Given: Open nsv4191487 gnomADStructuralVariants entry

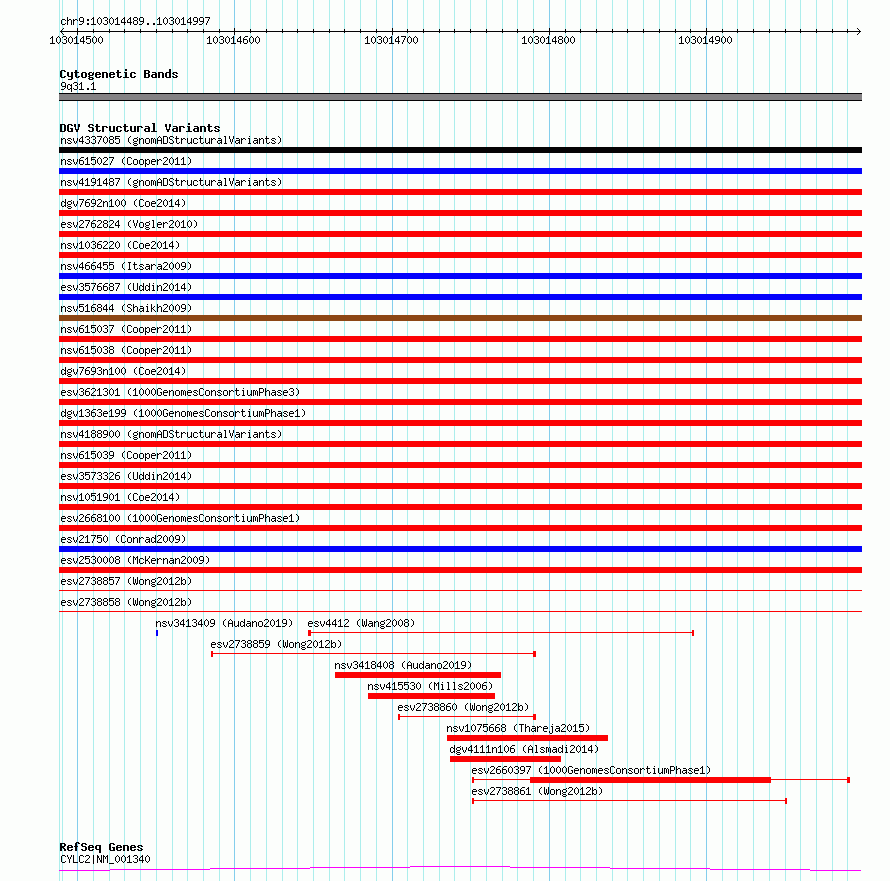Looking at the screenshot, I should point(171,182).
